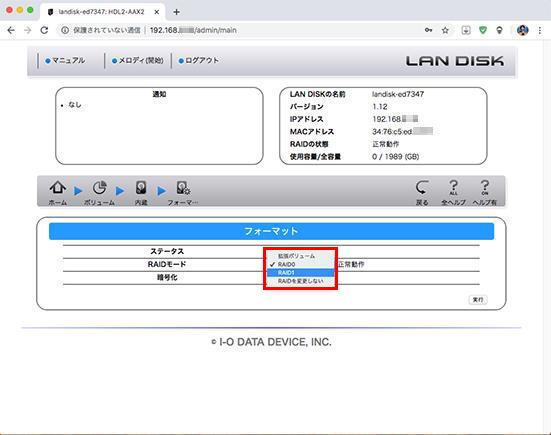Screen dimensions: 551x435
Task: Open the saved passwords key icon
Action: [x=428, y=30]
